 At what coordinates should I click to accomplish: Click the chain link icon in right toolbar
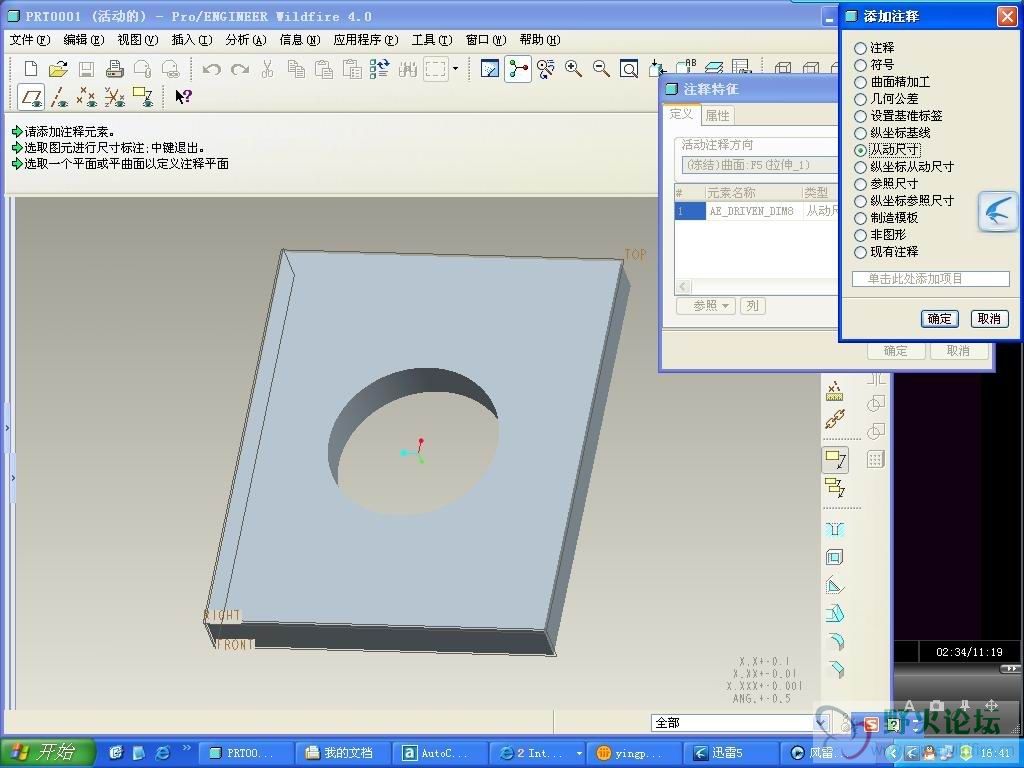(835, 419)
